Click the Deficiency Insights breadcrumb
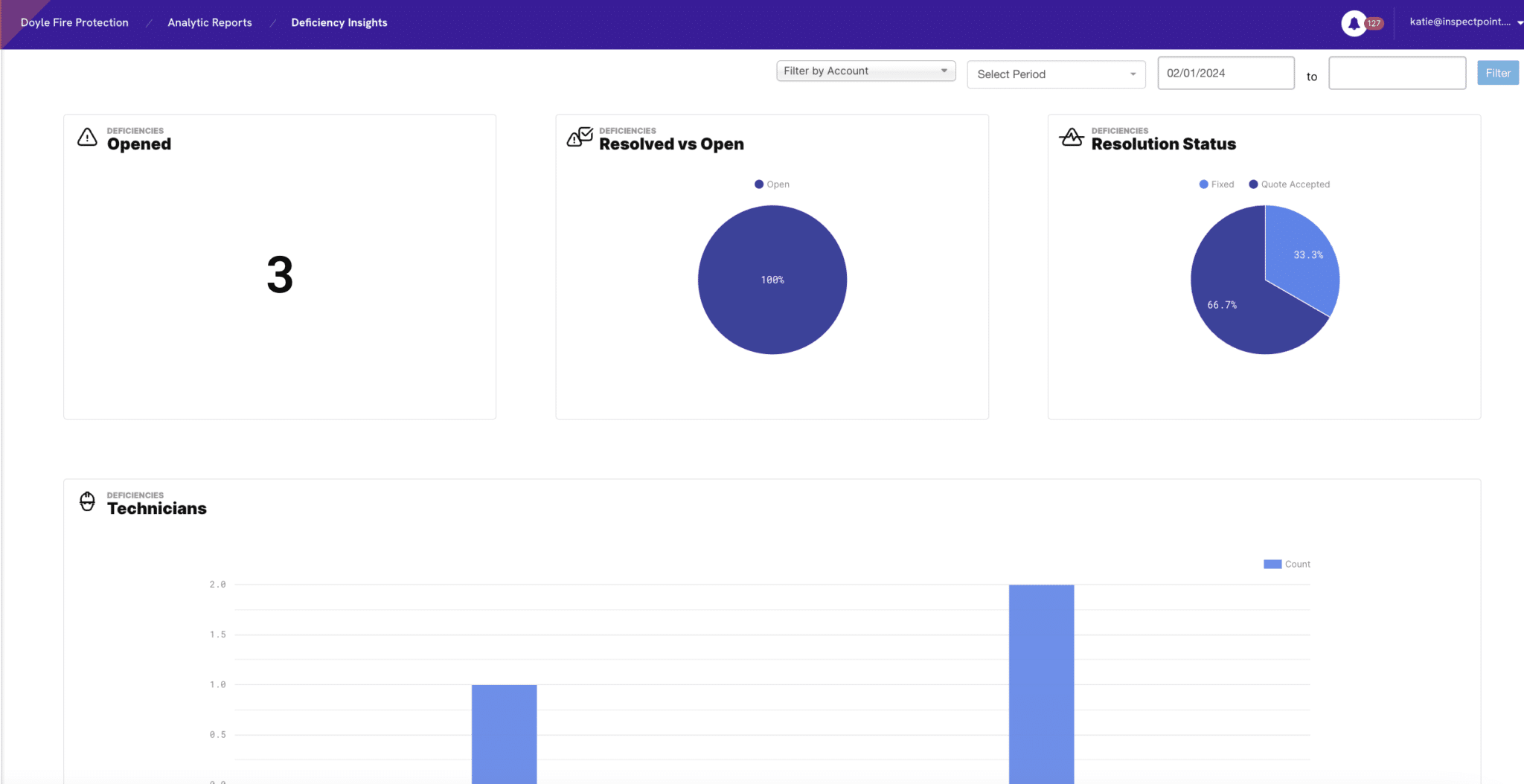This screenshot has width=1524, height=784. (x=339, y=23)
